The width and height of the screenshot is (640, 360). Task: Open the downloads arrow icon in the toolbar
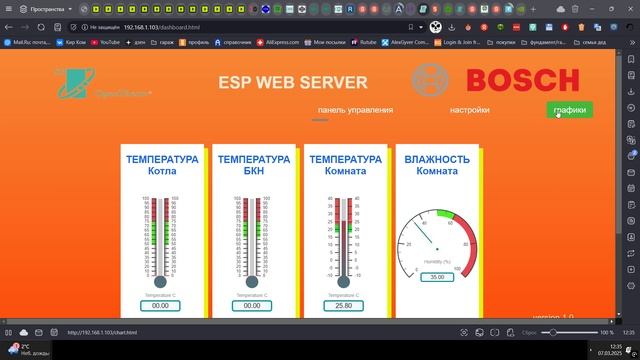(x=451, y=27)
